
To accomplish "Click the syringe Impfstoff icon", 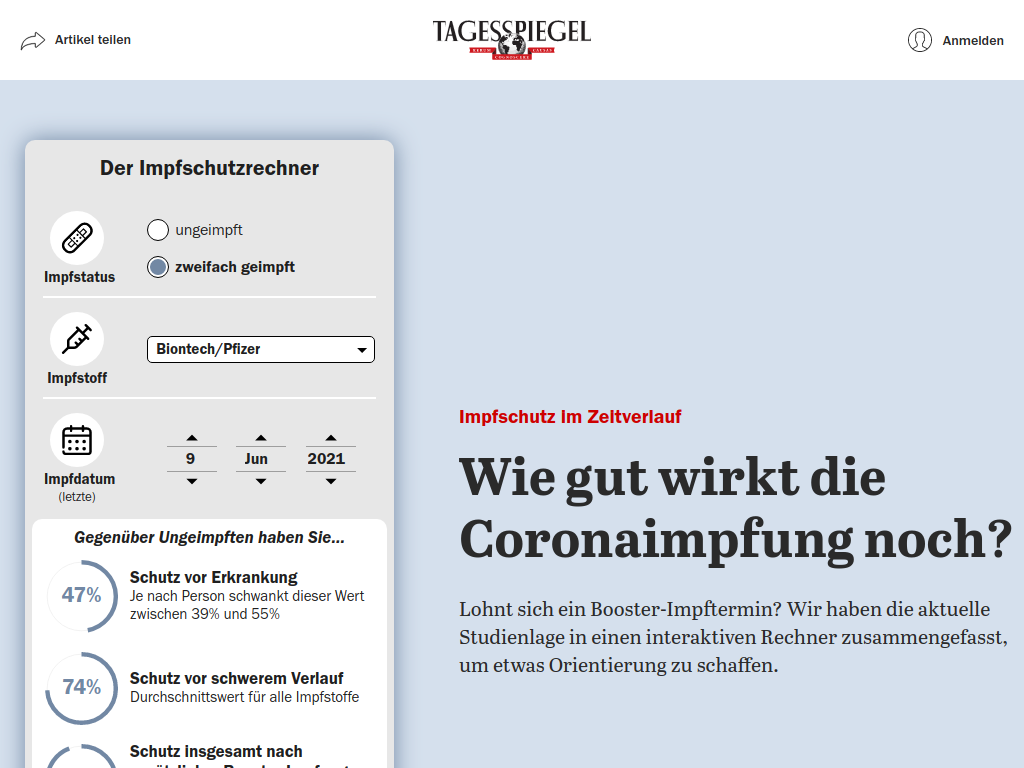I will (x=77, y=339).
